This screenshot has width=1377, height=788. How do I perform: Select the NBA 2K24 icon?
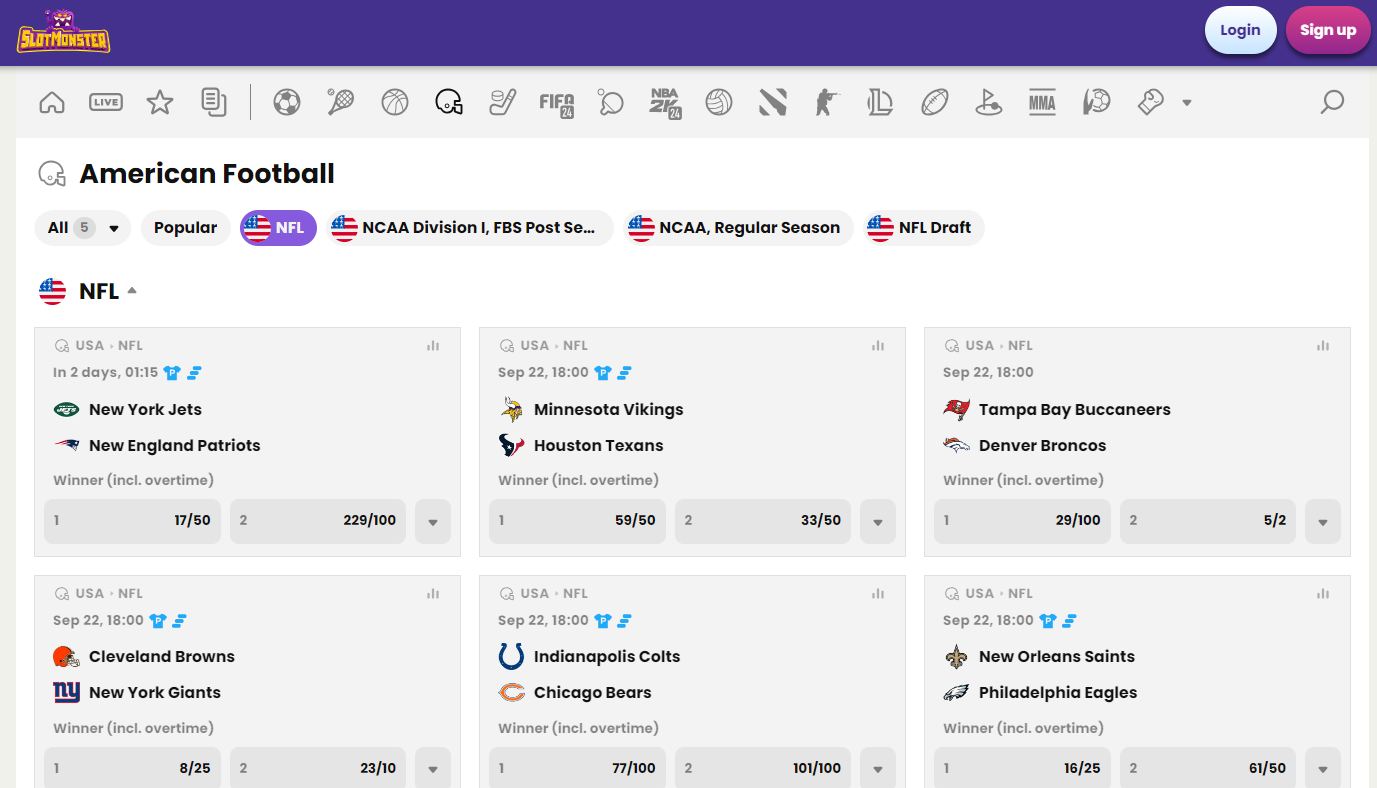tap(665, 103)
